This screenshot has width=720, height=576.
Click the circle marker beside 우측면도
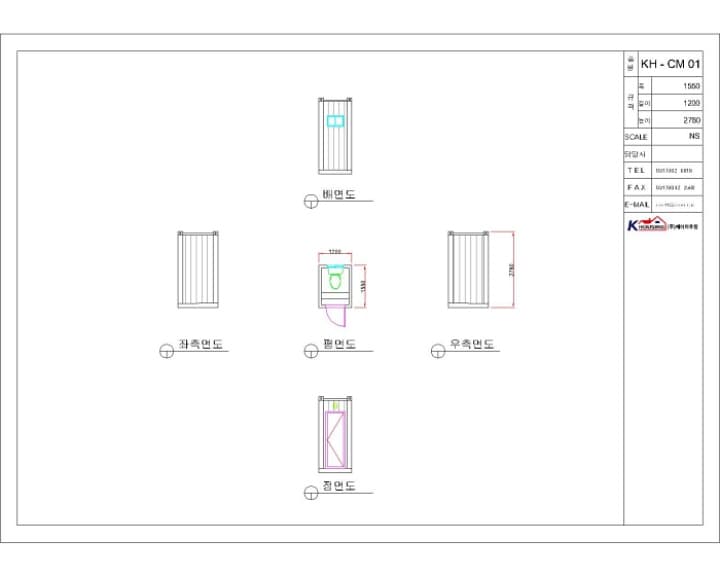(438, 351)
